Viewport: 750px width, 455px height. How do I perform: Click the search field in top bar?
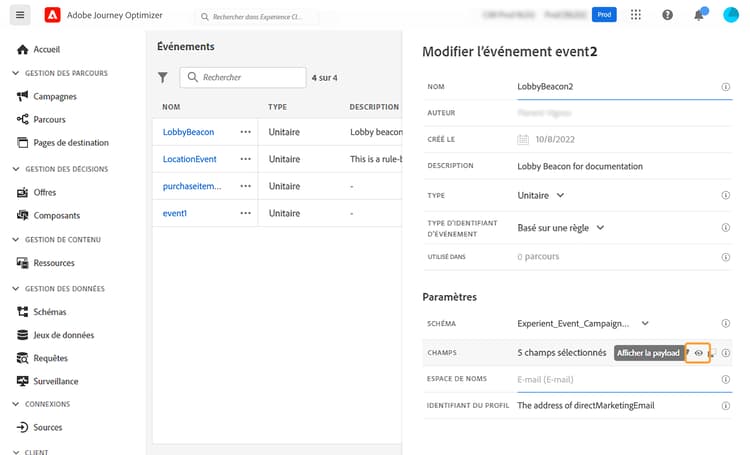click(x=257, y=17)
